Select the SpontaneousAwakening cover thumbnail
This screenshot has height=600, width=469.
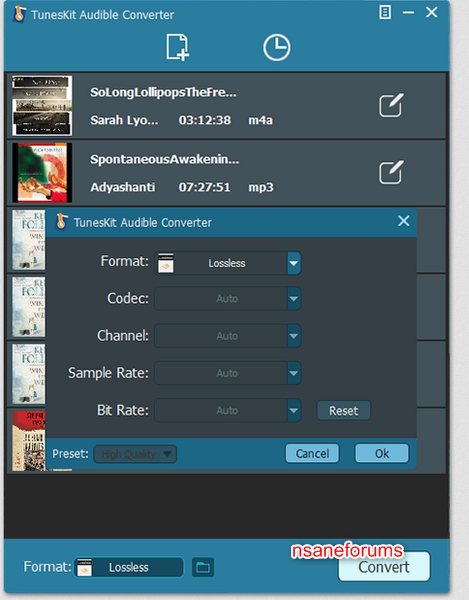click(x=42, y=173)
